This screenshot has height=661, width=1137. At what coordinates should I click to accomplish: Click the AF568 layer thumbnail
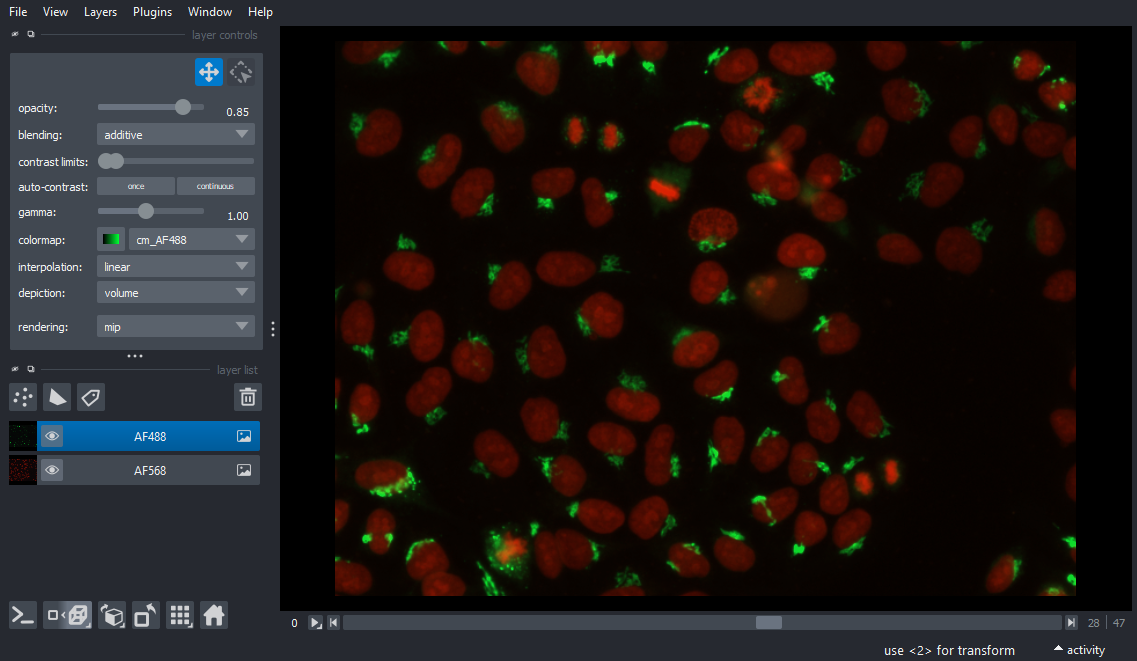22,470
